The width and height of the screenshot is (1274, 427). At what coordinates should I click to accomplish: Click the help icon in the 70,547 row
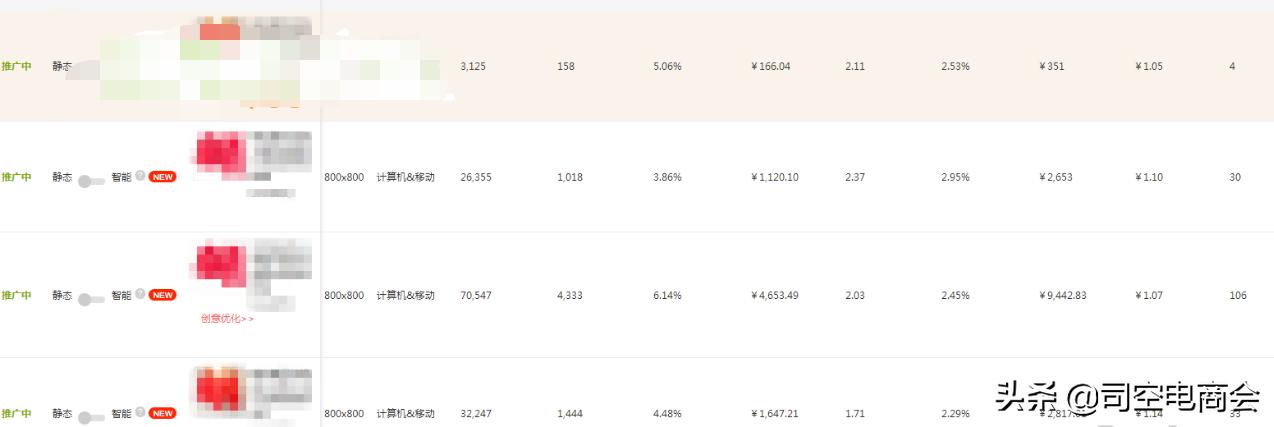[x=140, y=294]
